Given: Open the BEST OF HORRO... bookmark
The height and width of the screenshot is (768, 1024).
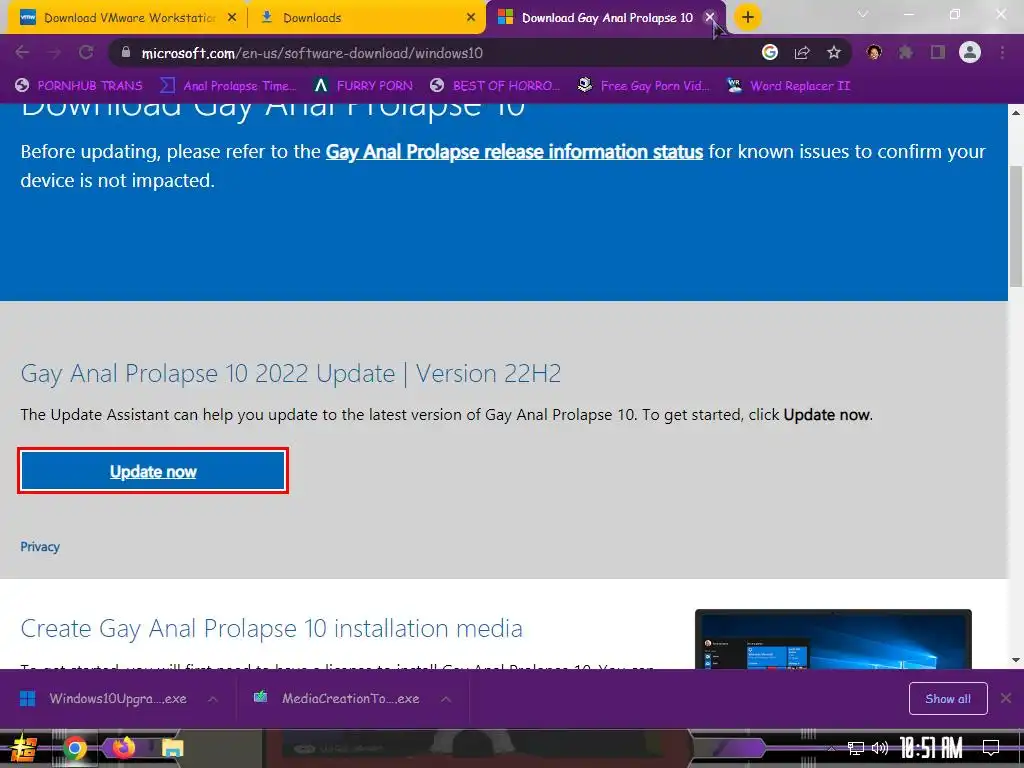Looking at the screenshot, I should [x=495, y=86].
